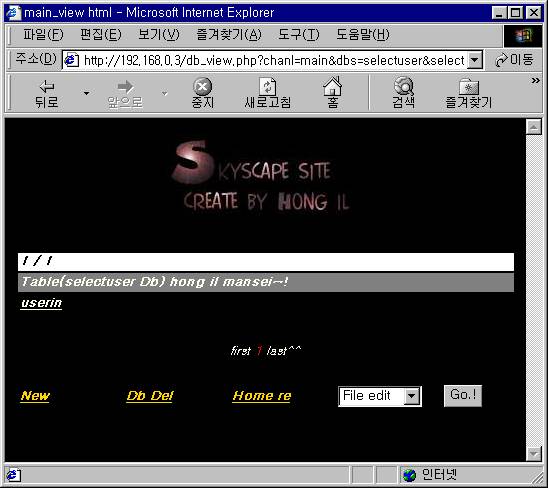Viewport: 548px width, 488px height.
Task: Open the 즐겨찾기(A) menu
Action: [x=229, y=34]
